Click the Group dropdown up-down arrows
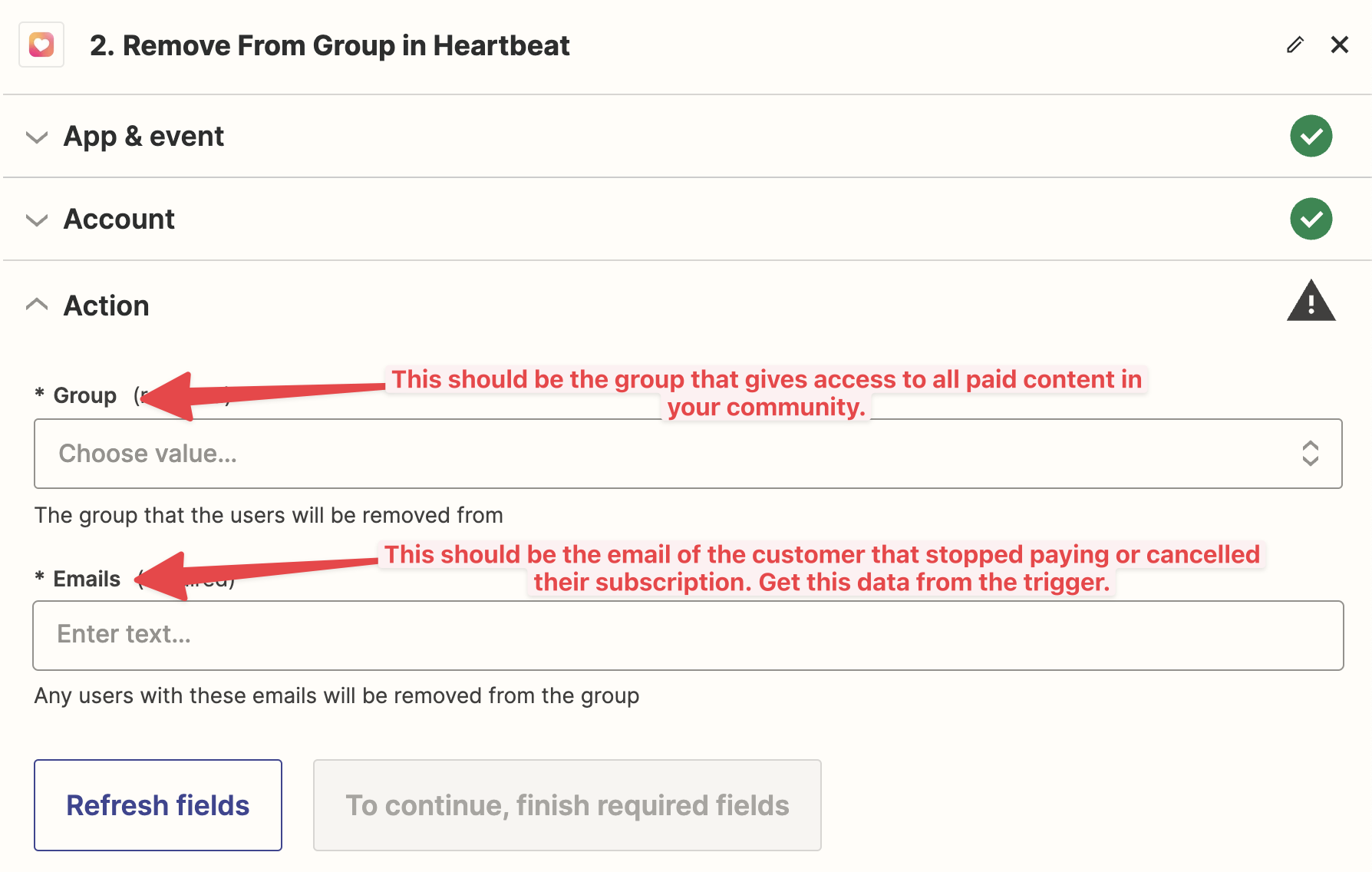1372x872 pixels. (1310, 454)
